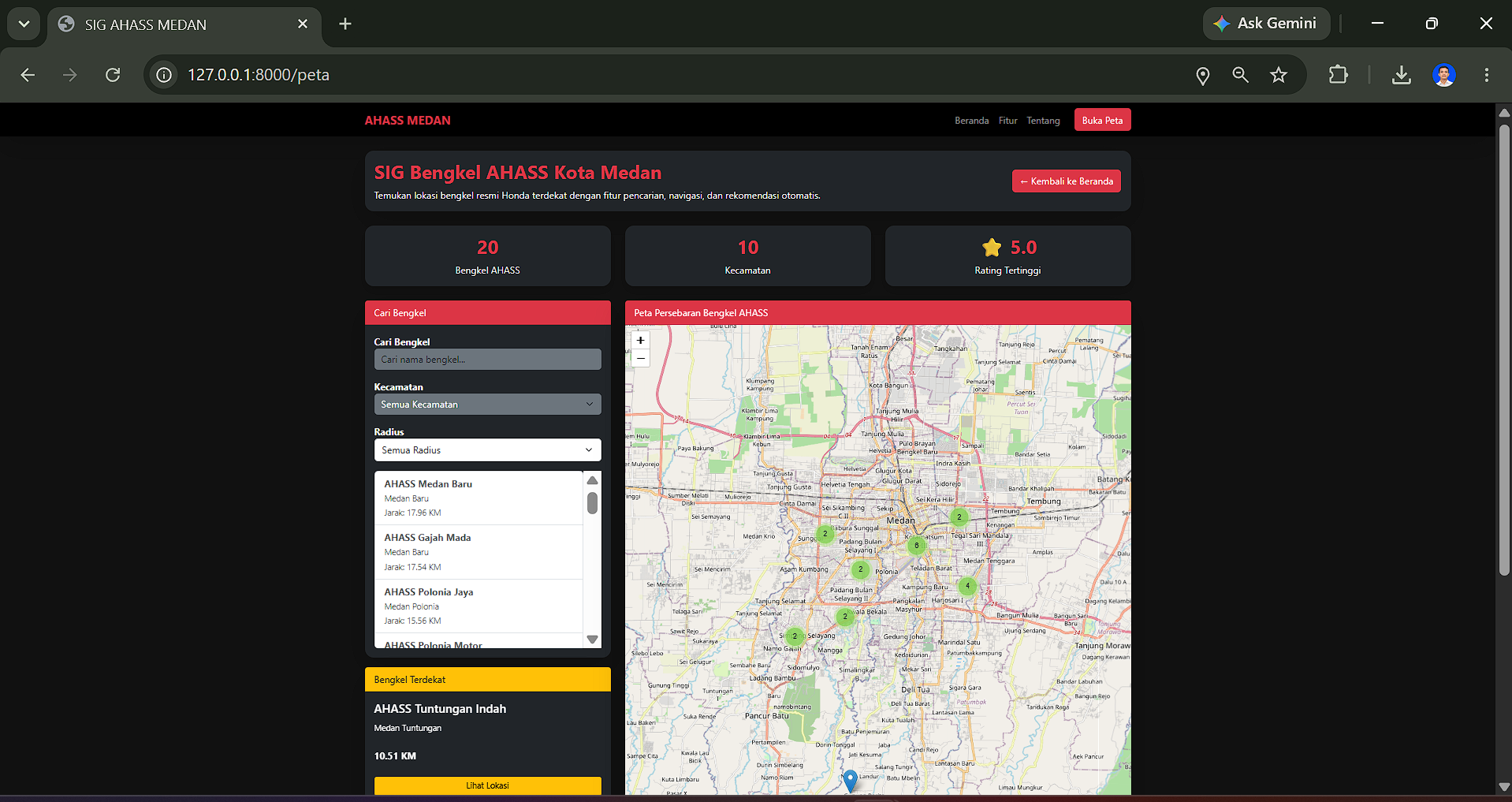1512x802 pixels.
Task: Open the Kecamatan dropdown
Action: pos(487,405)
